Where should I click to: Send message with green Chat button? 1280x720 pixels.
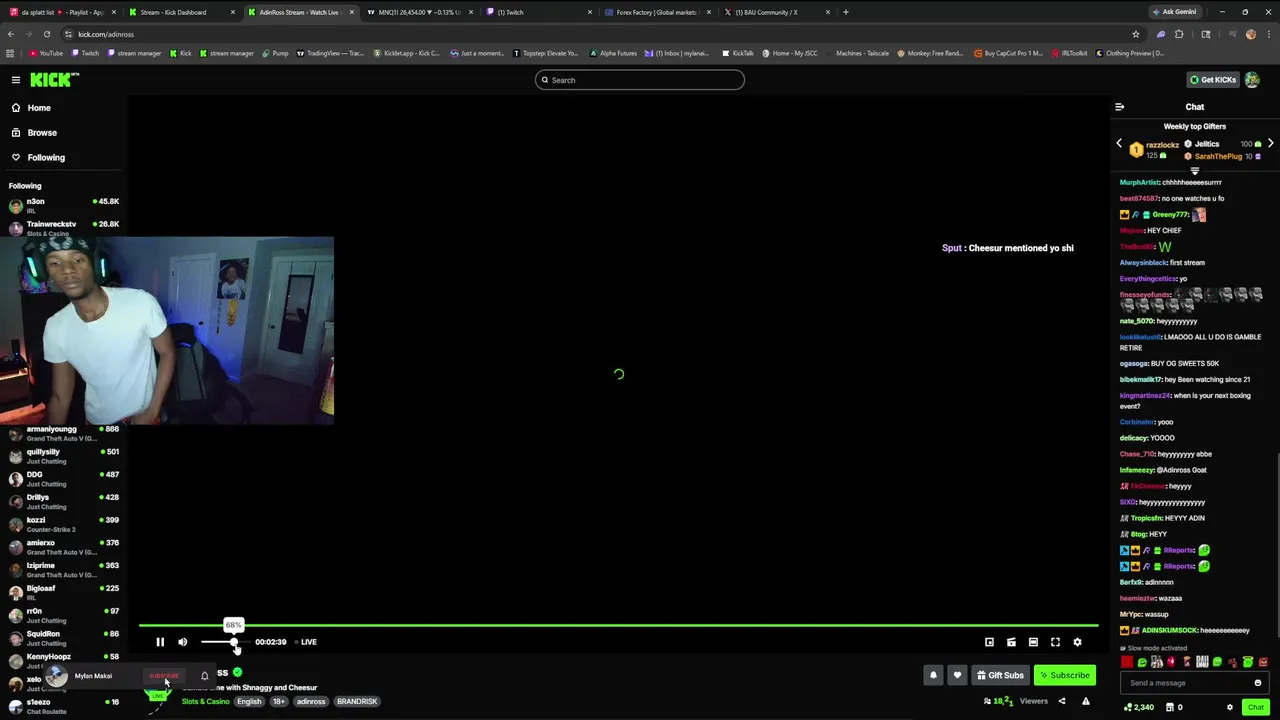click(x=1256, y=707)
